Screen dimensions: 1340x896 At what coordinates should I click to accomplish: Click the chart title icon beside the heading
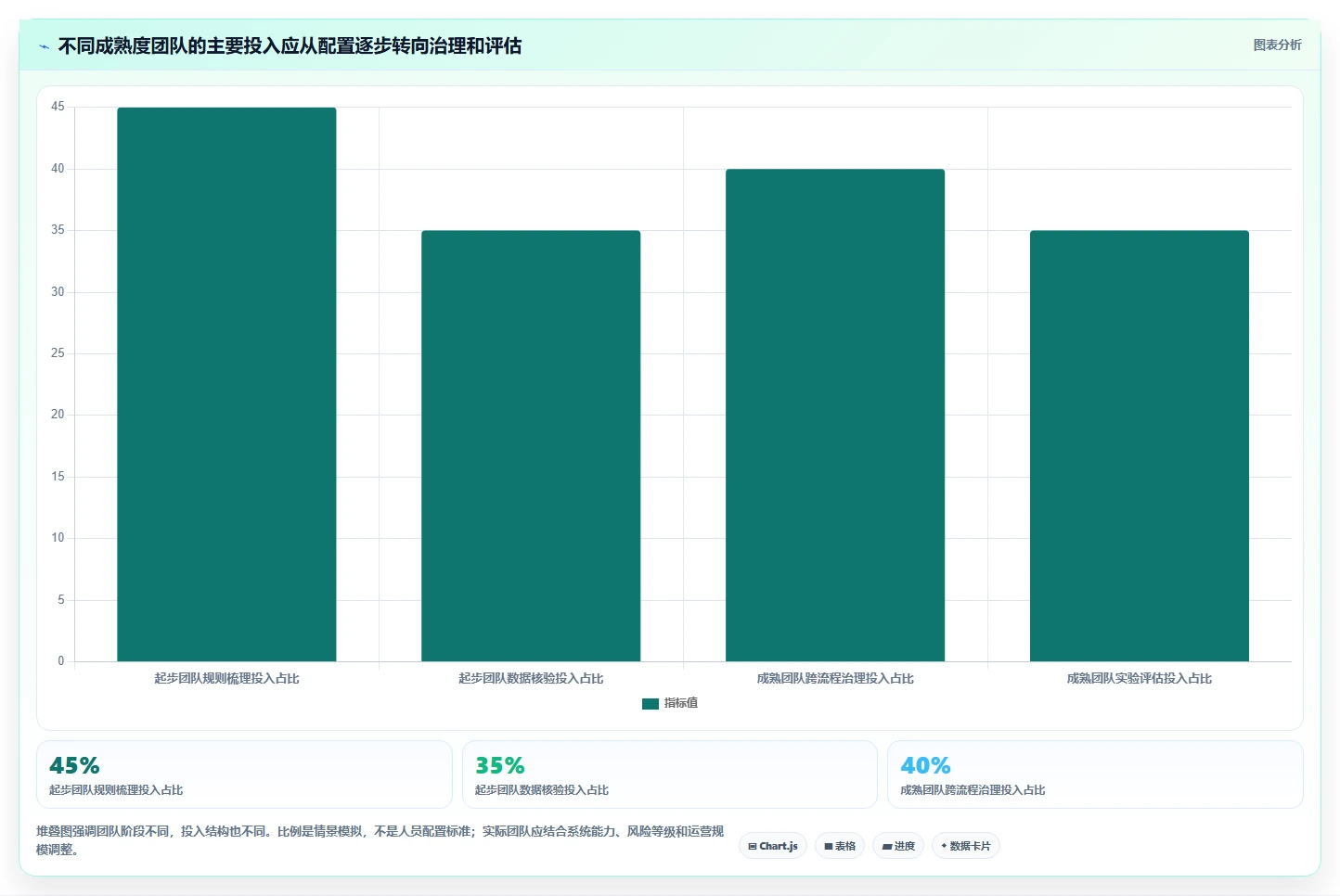pyautogui.click(x=44, y=46)
